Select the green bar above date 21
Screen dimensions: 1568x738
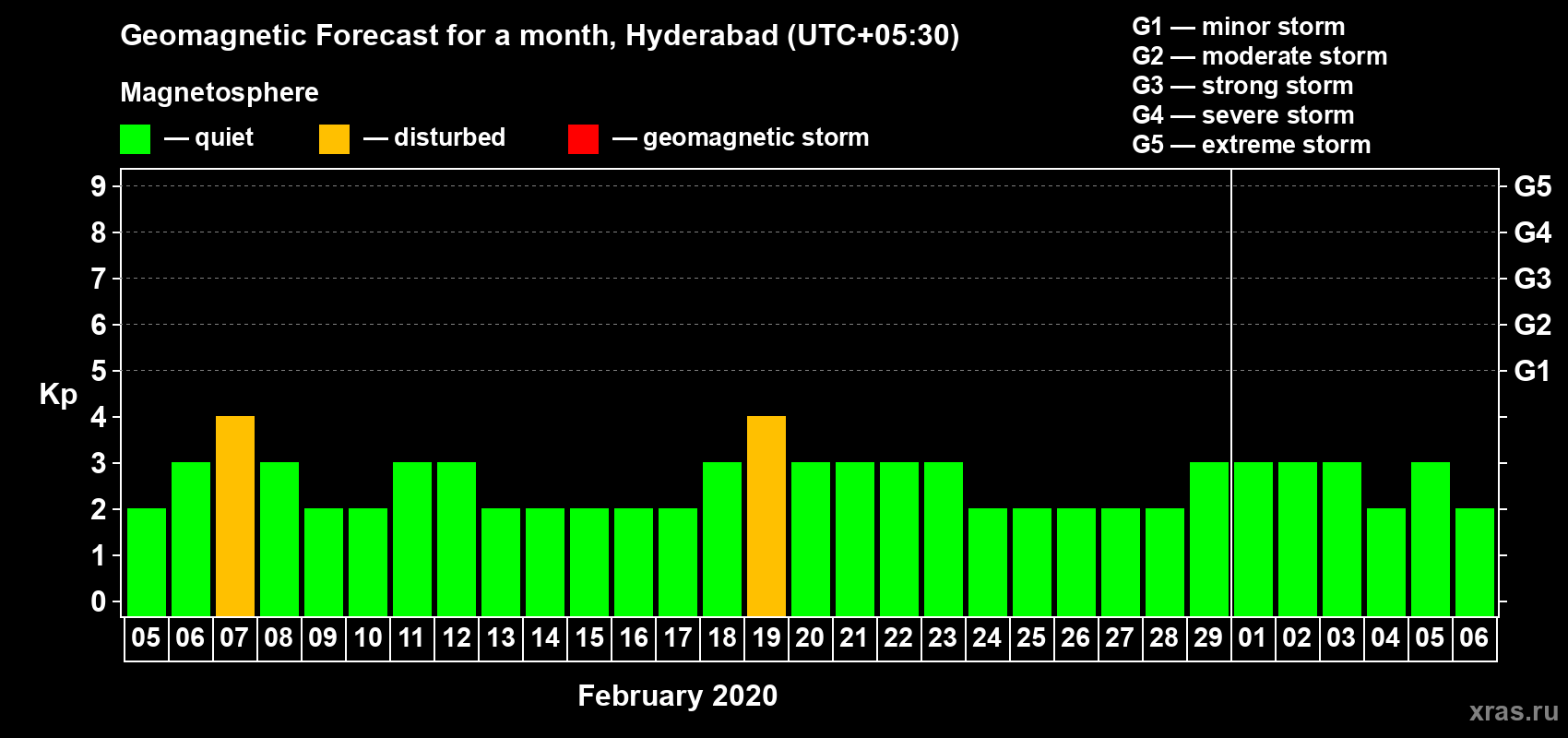point(855,539)
